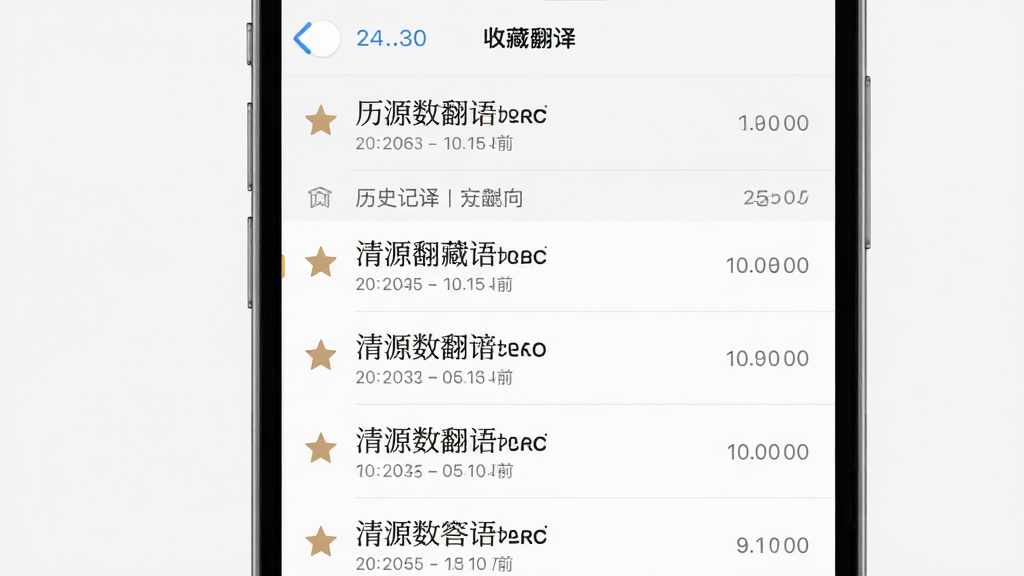The image size is (1024, 576).
Task: Click the 1.9000 value
Action: pos(773,123)
